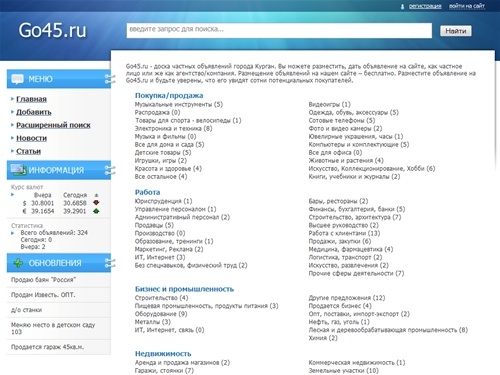
Task: Open Металлы (3) category
Action: (x=153, y=322)
